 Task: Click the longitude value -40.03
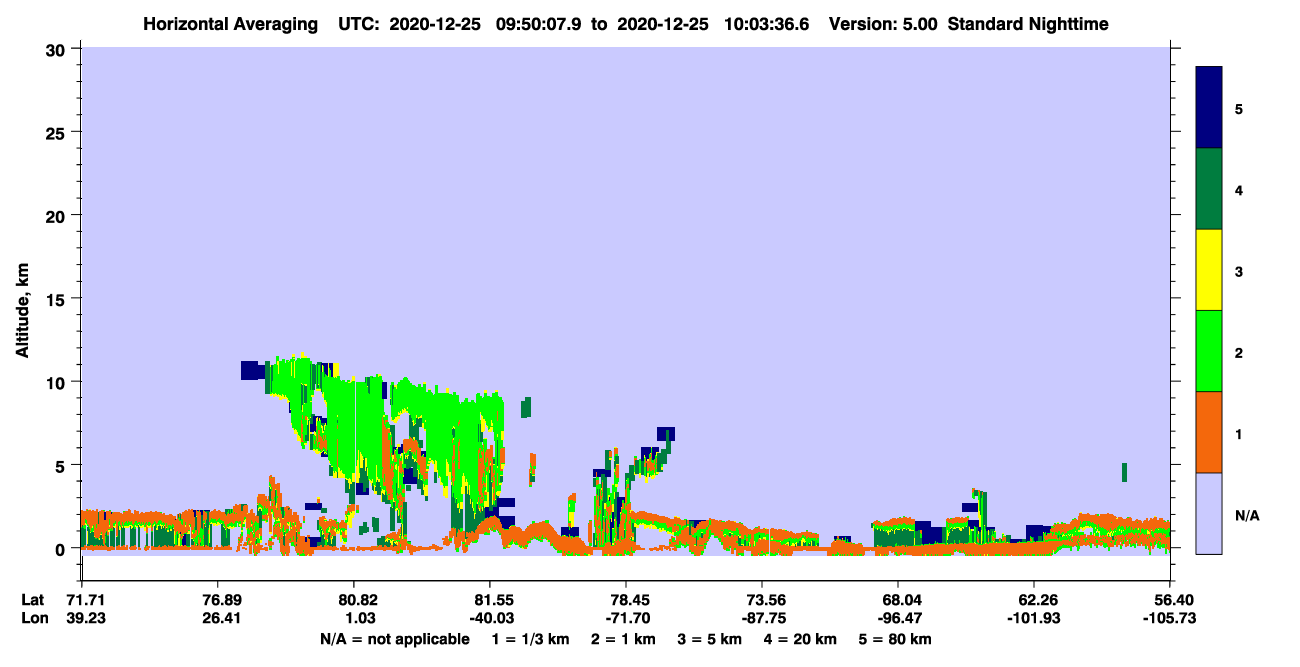point(490,618)
